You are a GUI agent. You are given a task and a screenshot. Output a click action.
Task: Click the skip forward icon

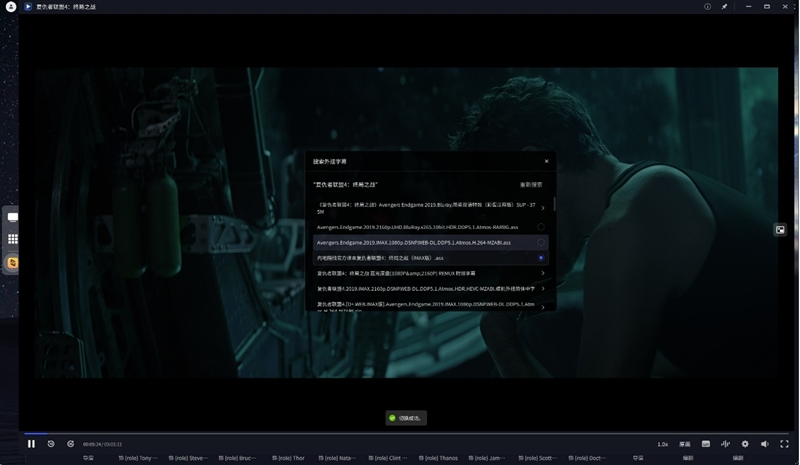click(x=70, y=444)
